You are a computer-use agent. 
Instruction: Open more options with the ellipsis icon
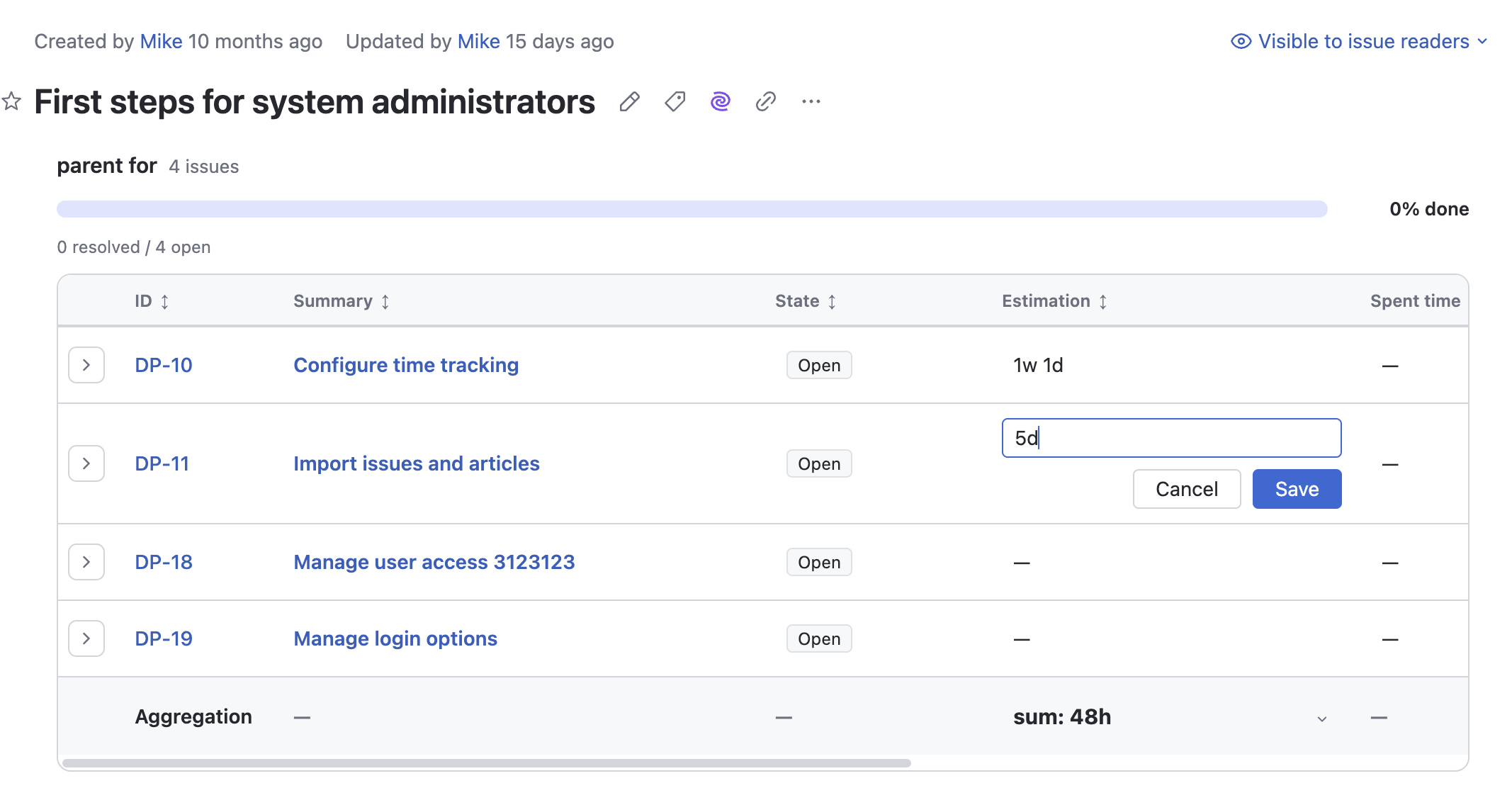[x=811, y=102]
